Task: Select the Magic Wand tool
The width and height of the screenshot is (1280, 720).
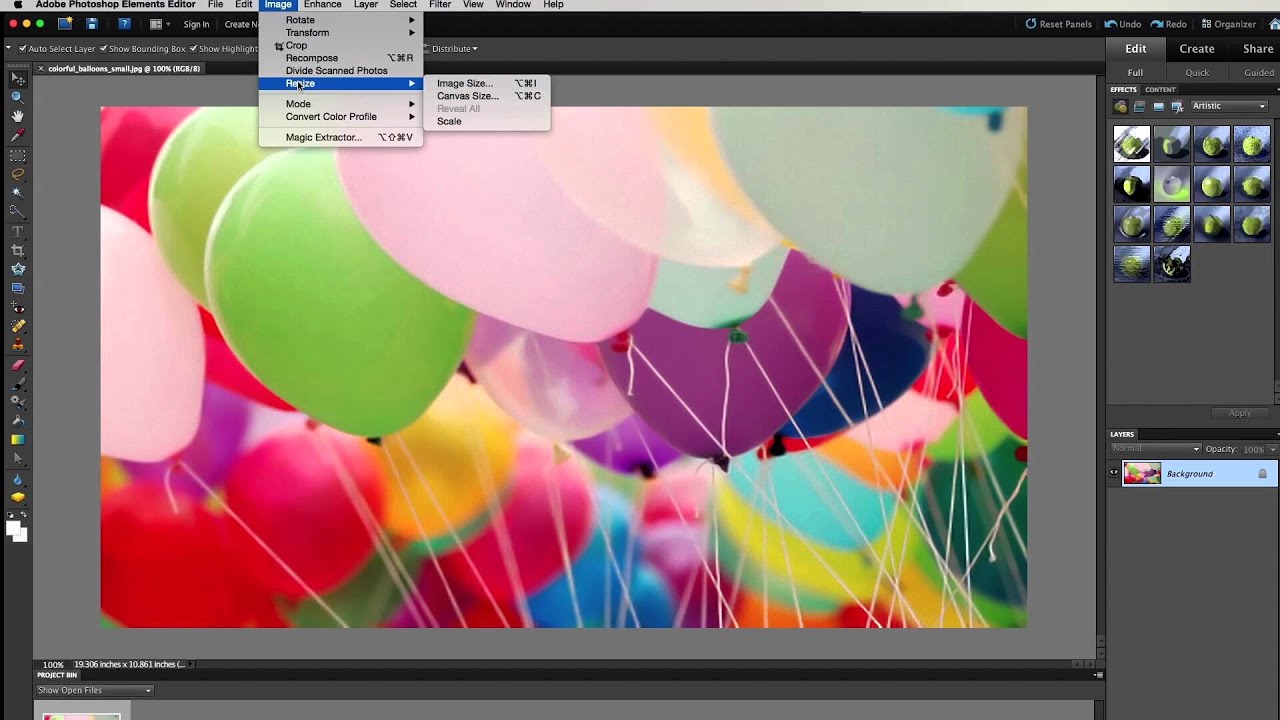Action: (x=18, y=193)
